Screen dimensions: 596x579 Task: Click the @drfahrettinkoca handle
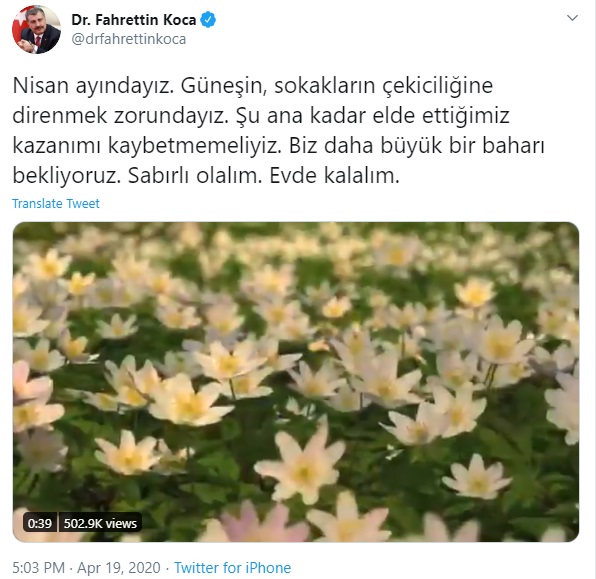point(129,39)
